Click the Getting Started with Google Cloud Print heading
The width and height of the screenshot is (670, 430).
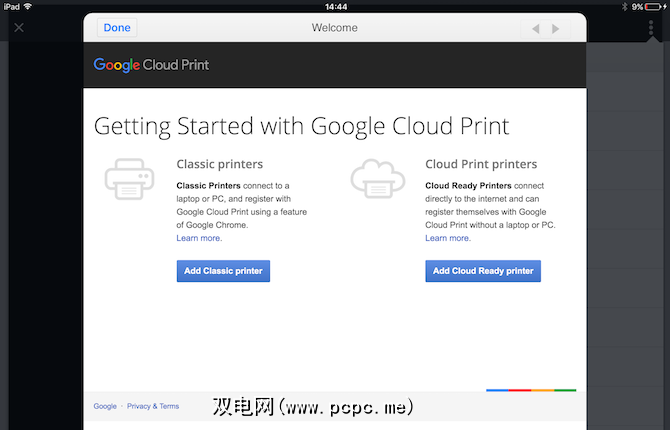(x=301, y=126)
